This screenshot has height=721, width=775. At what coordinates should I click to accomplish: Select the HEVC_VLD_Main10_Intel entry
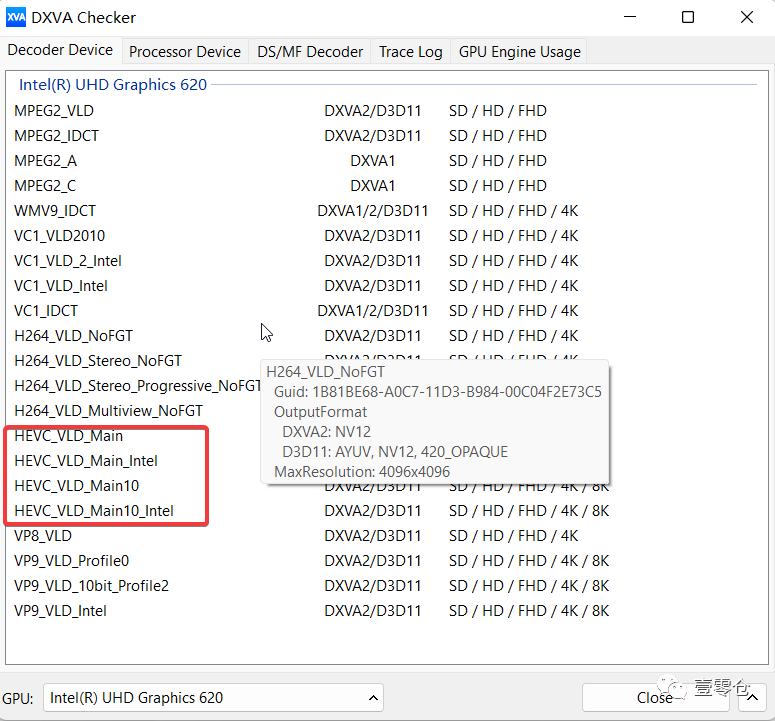point(94,511)
